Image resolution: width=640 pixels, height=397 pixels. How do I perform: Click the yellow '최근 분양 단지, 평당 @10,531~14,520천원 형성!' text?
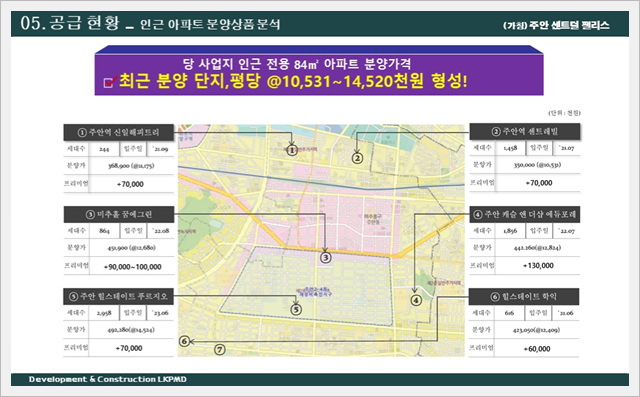293,82
